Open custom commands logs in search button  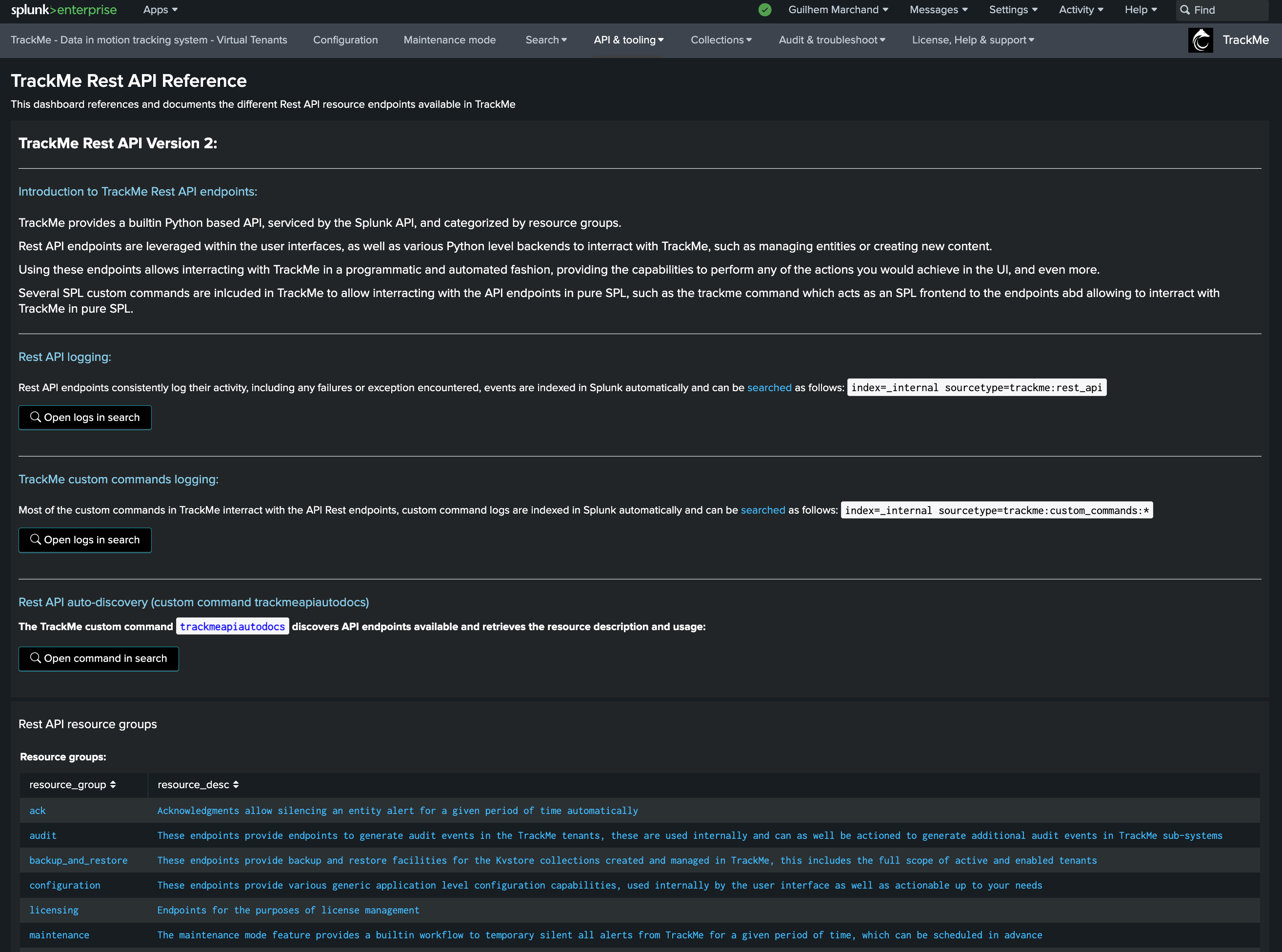pos(85,540)
